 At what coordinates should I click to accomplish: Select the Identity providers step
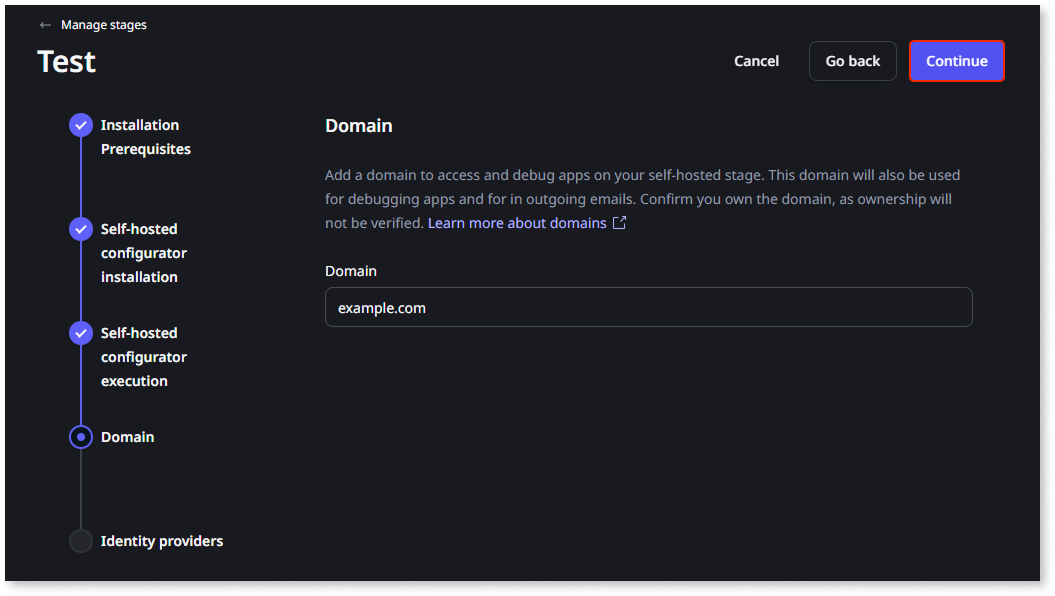pyautogui.click(x=161, y=541)
